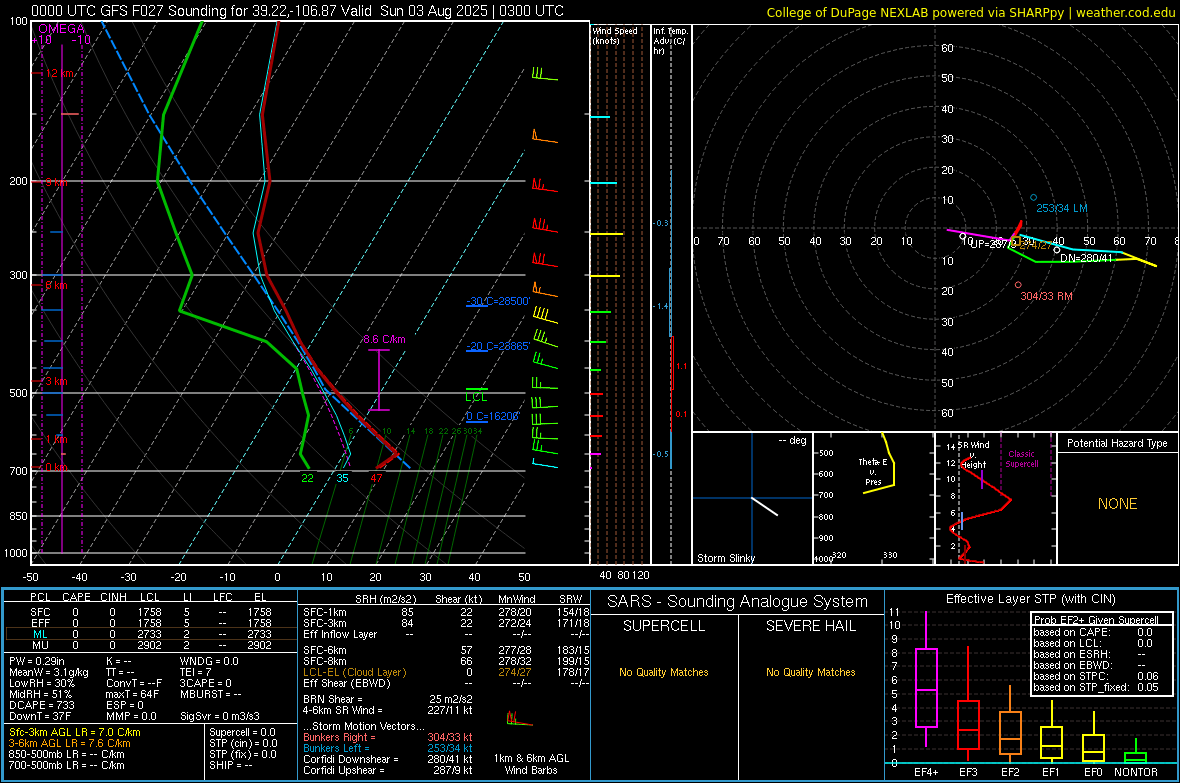Click the Potential Hazard Type header

[x=1117, y=443]
